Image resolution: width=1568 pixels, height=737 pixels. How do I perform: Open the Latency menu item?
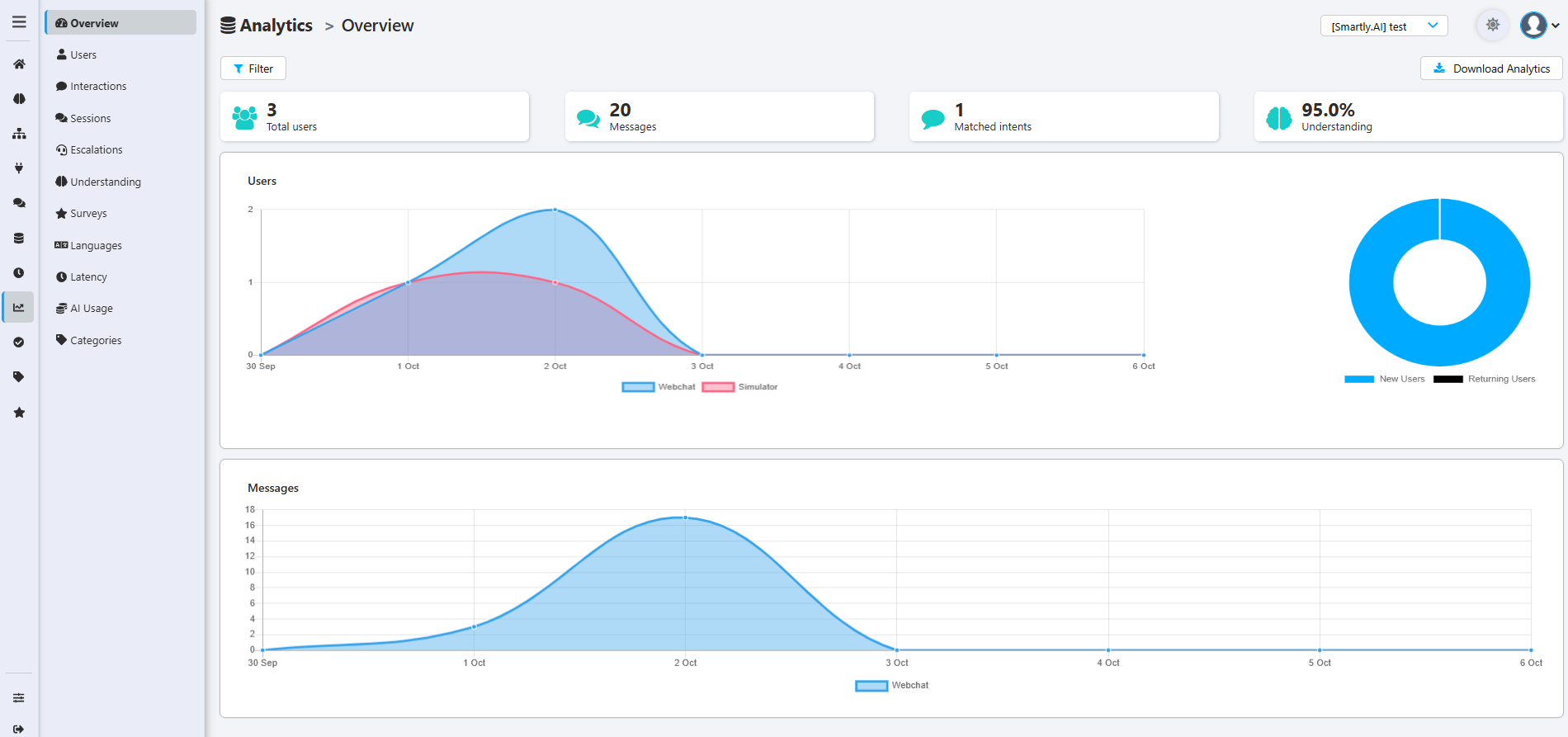pos(82,277)
